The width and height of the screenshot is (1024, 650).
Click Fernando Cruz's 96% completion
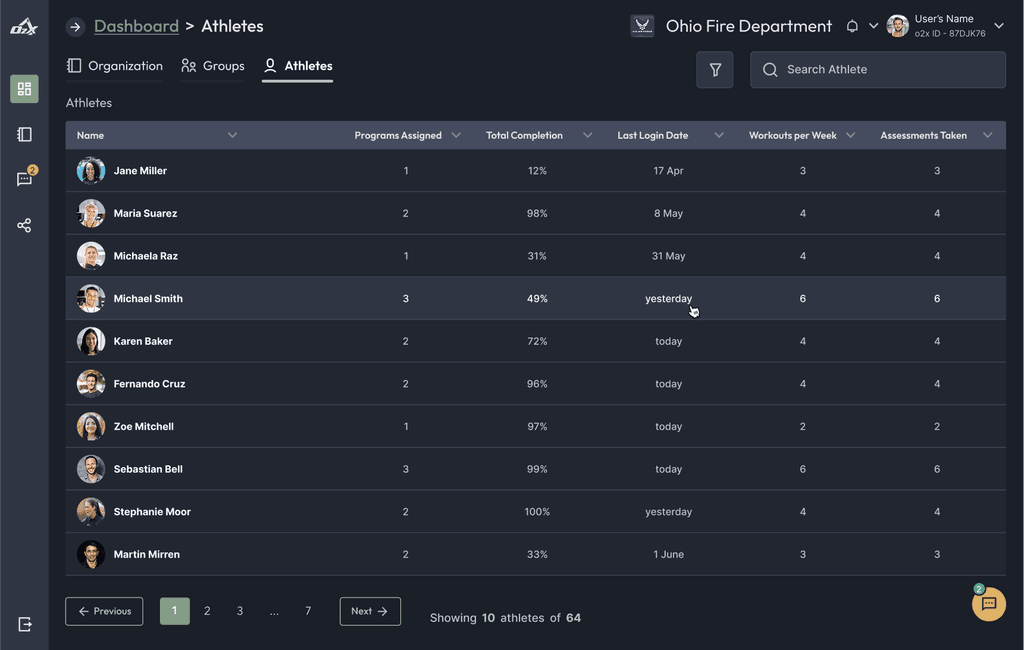[x=537, y=383]
